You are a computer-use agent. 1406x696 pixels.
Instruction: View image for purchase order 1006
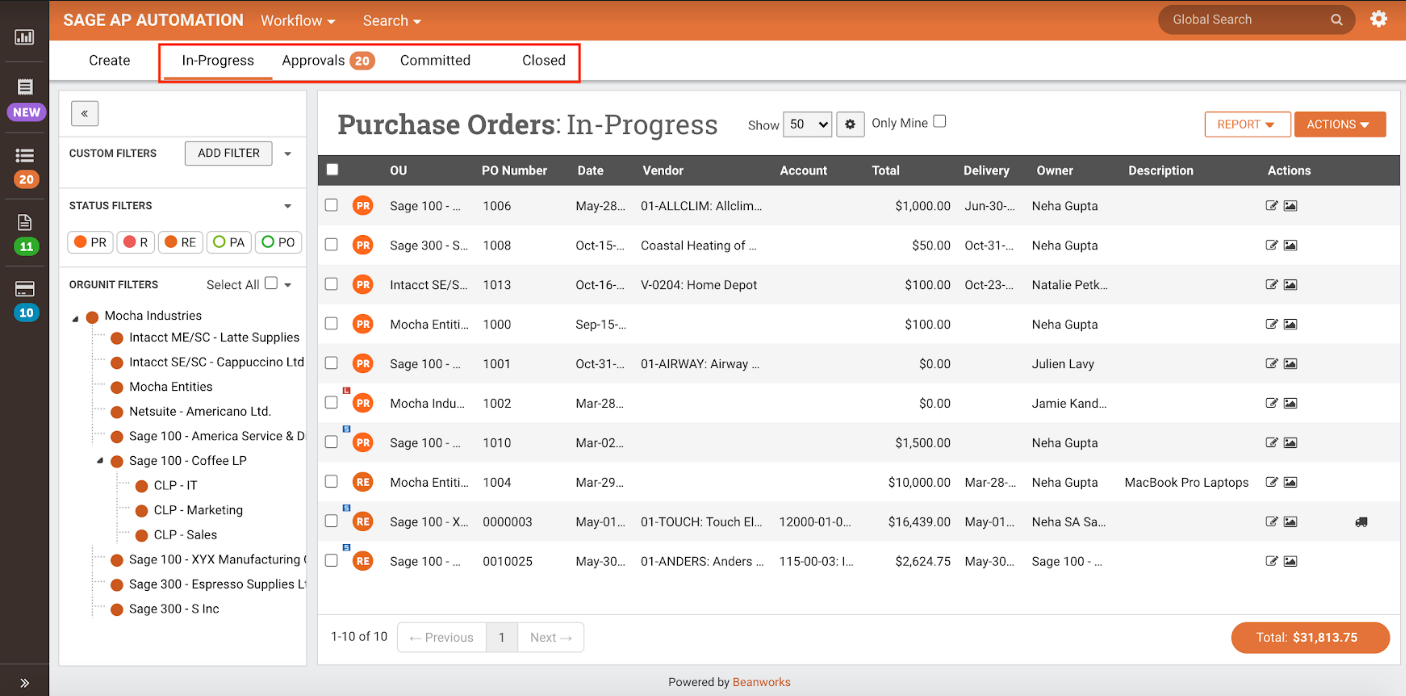(x=1290, y=206)
